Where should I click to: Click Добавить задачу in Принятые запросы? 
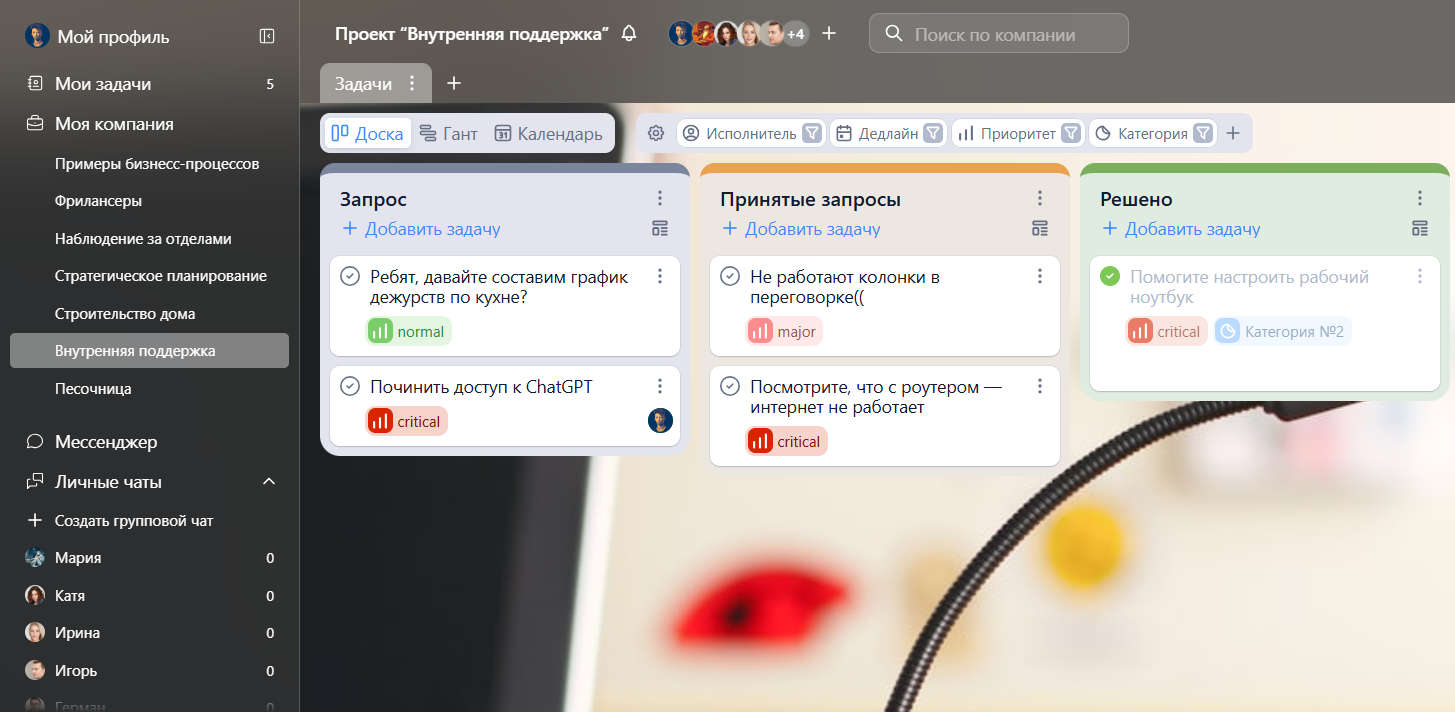tap(798, 229)
